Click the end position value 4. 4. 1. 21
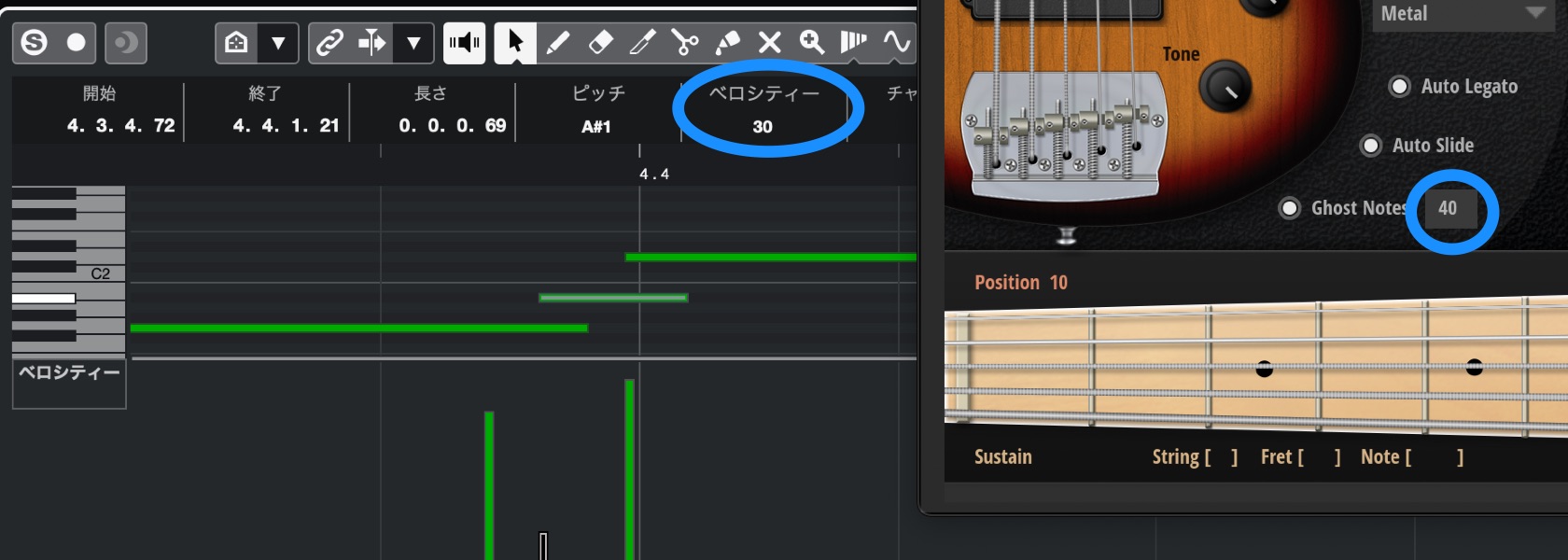The height and width of the screenshot is (560, 1568). tap(286, 125)
